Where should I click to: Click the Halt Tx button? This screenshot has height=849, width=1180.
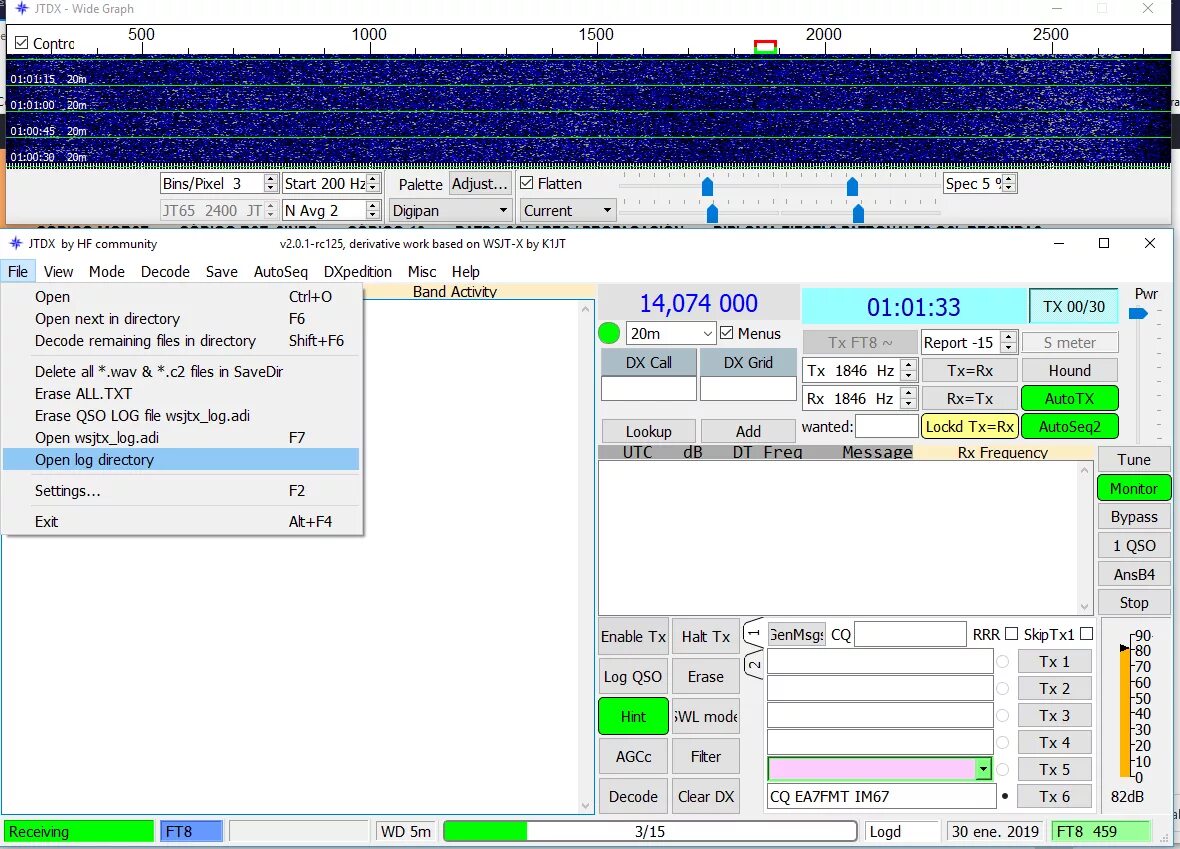tap(705, 637)
